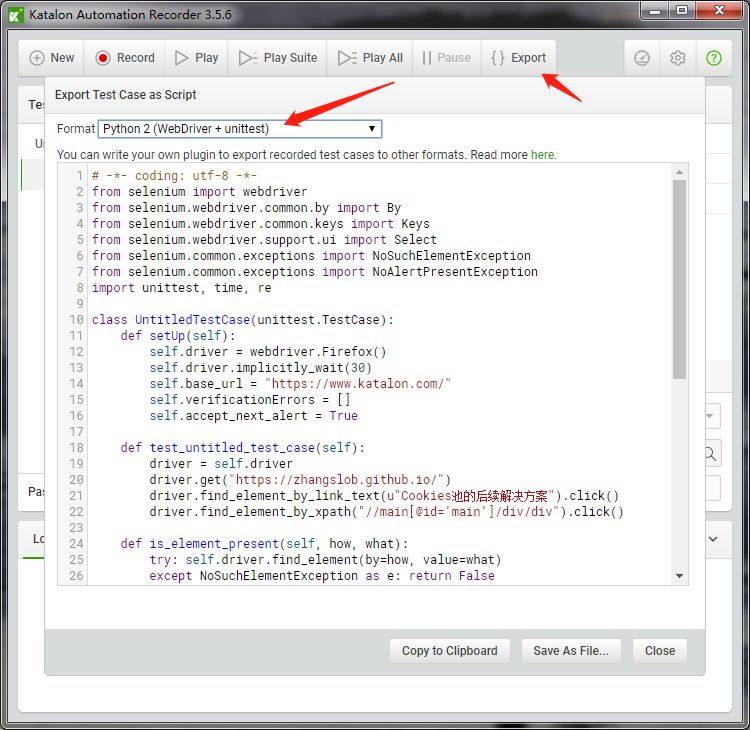750x730 pixels.
Task: Click the NoAlertPresentException import line
Action: click(315, 272)
